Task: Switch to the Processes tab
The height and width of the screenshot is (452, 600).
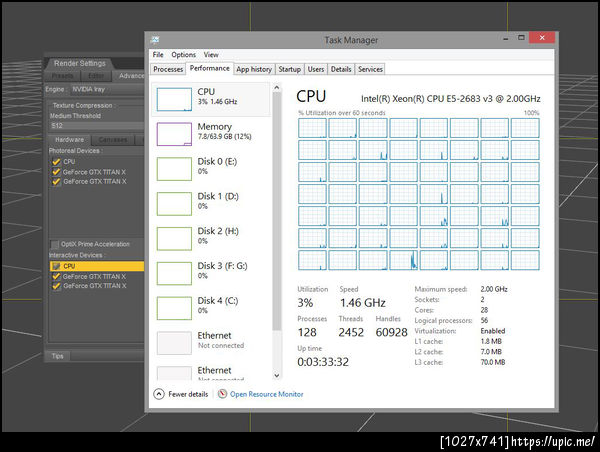Action: coord(168,69)
